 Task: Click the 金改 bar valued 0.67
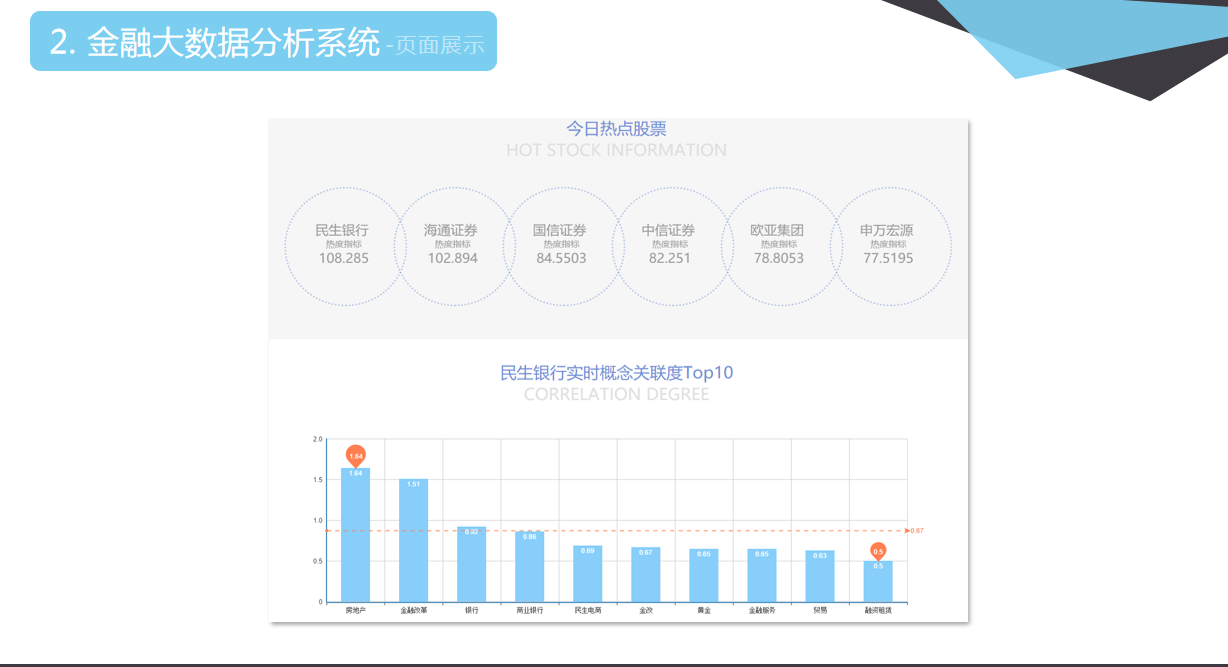(x=646, y=575)
